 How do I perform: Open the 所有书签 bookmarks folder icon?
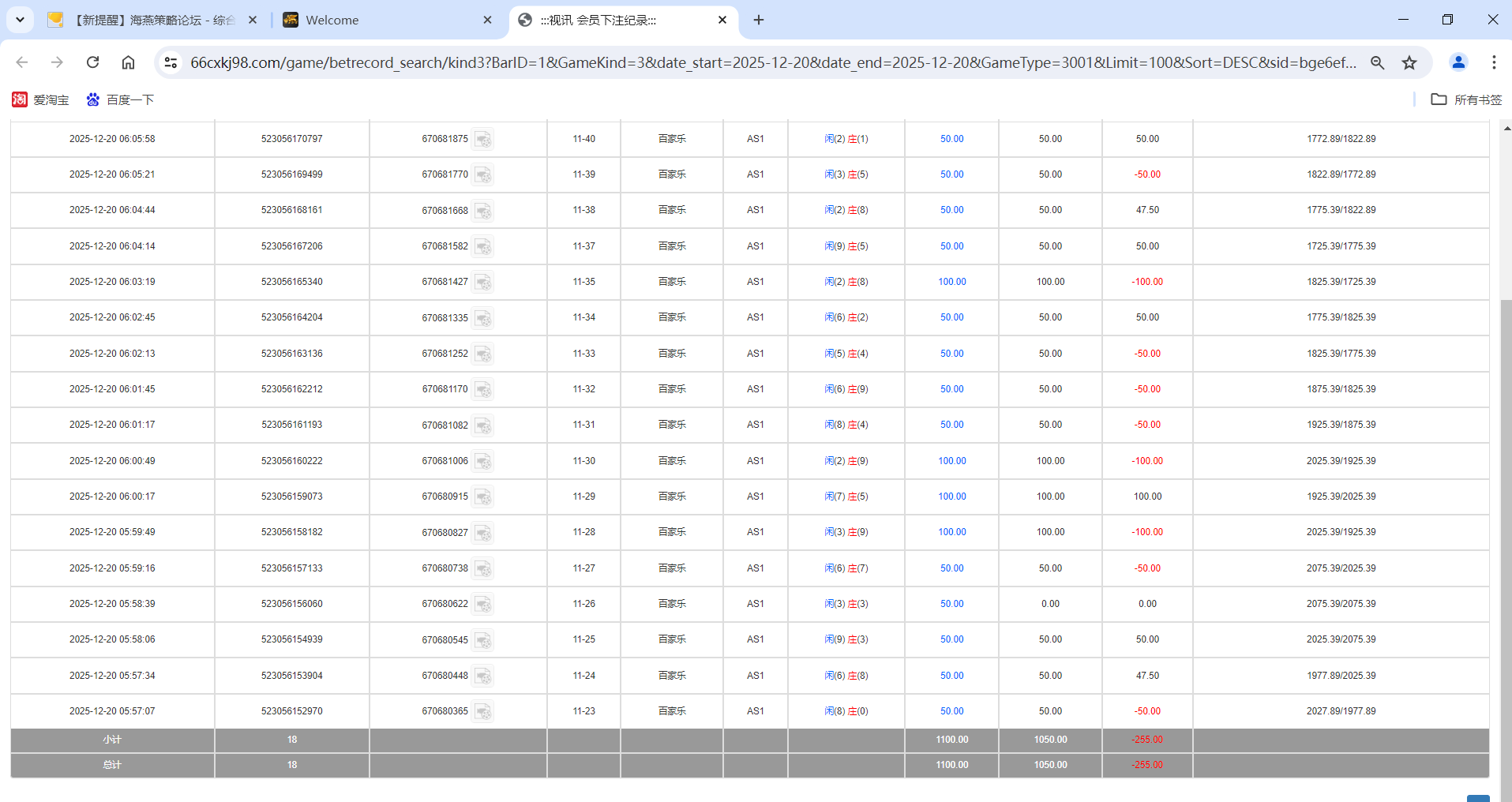(x=1439, y=99)
